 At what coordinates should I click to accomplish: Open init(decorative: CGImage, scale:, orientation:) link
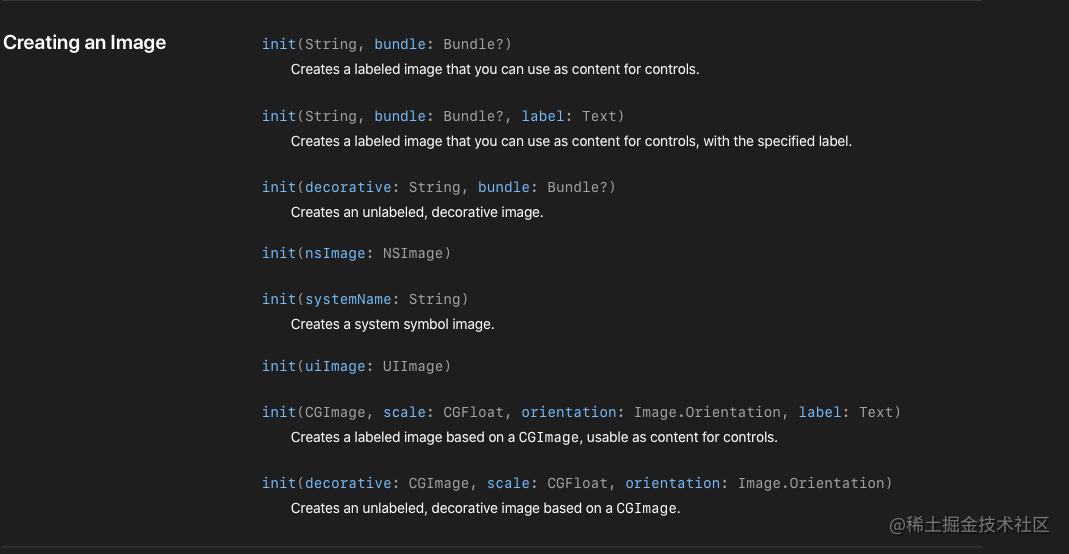pyautogui.click(x=577, y=483)
